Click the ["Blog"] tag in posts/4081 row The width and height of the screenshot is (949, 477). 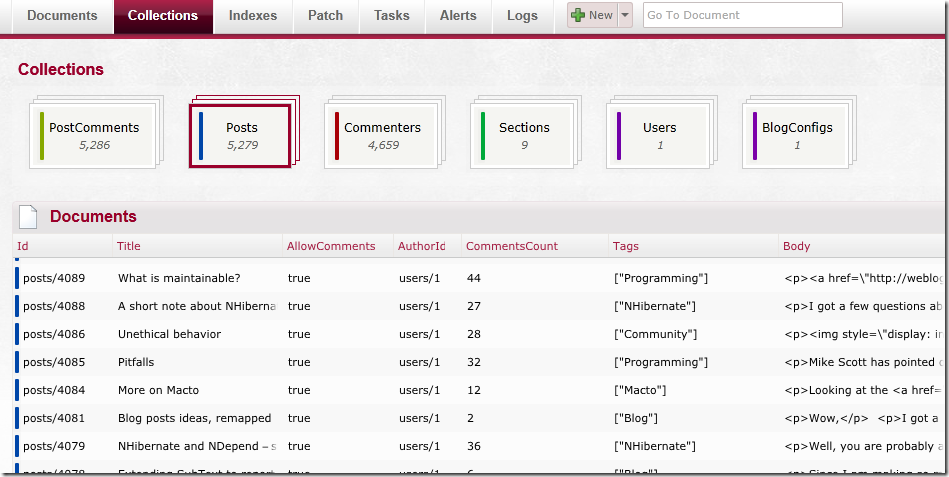635,418
